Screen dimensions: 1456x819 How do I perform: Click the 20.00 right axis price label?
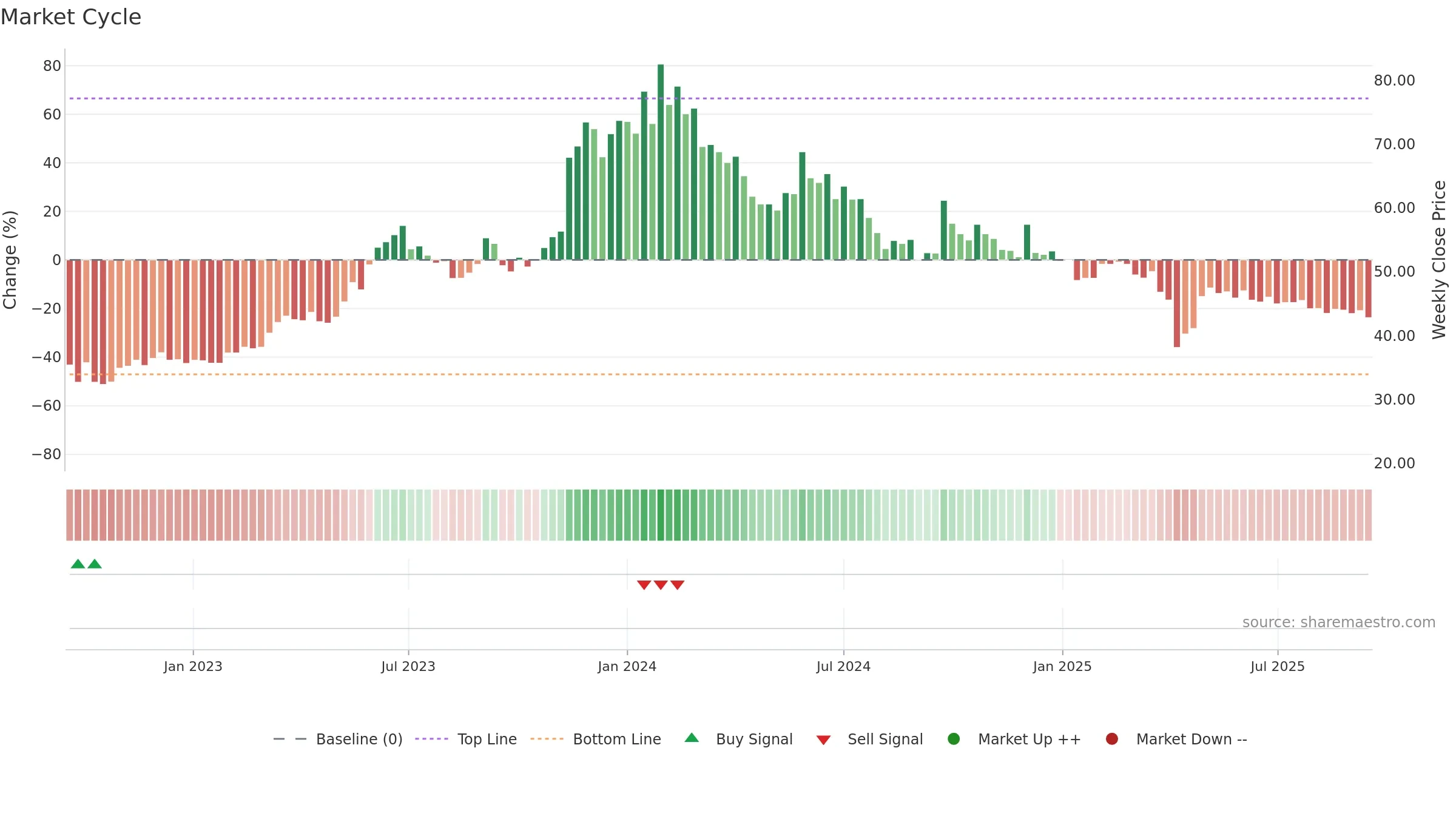1394,463
